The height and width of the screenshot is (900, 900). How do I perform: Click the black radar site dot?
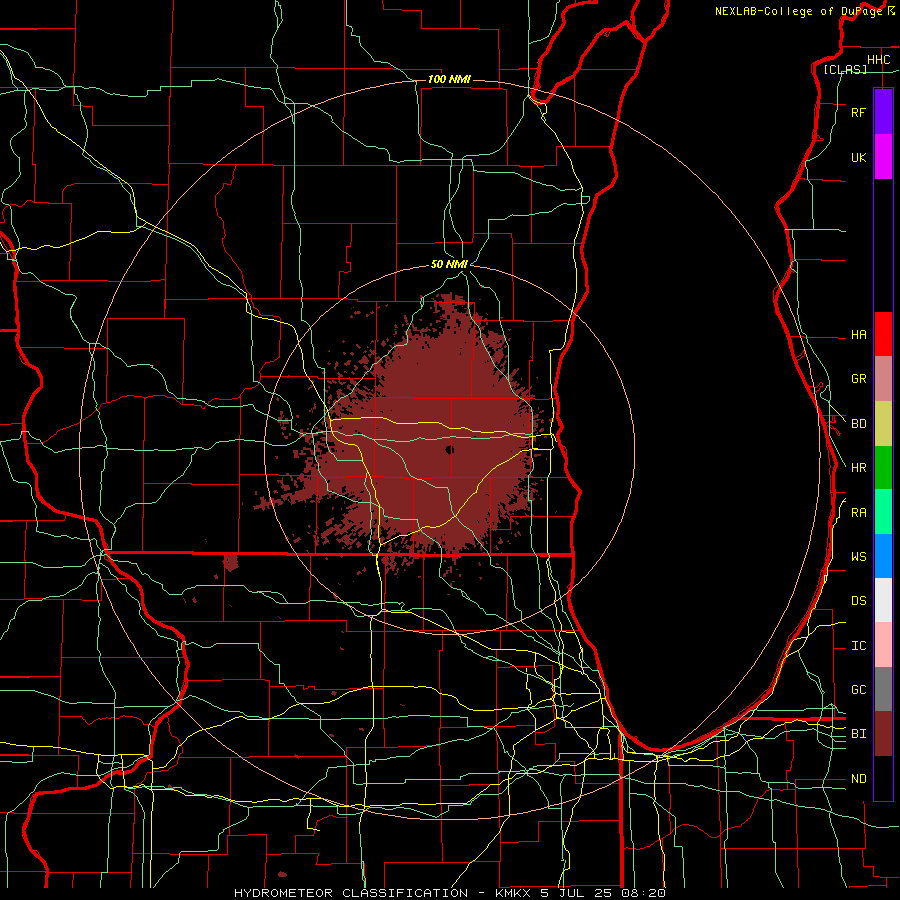coord(449,449)
